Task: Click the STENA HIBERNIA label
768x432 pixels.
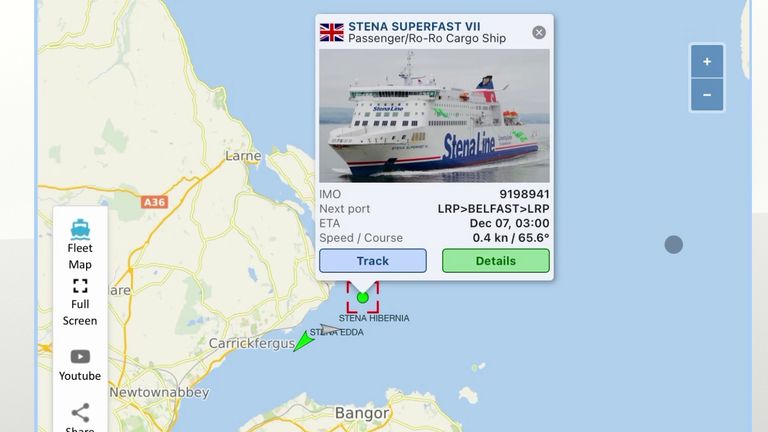Action: tap(374, 318)
